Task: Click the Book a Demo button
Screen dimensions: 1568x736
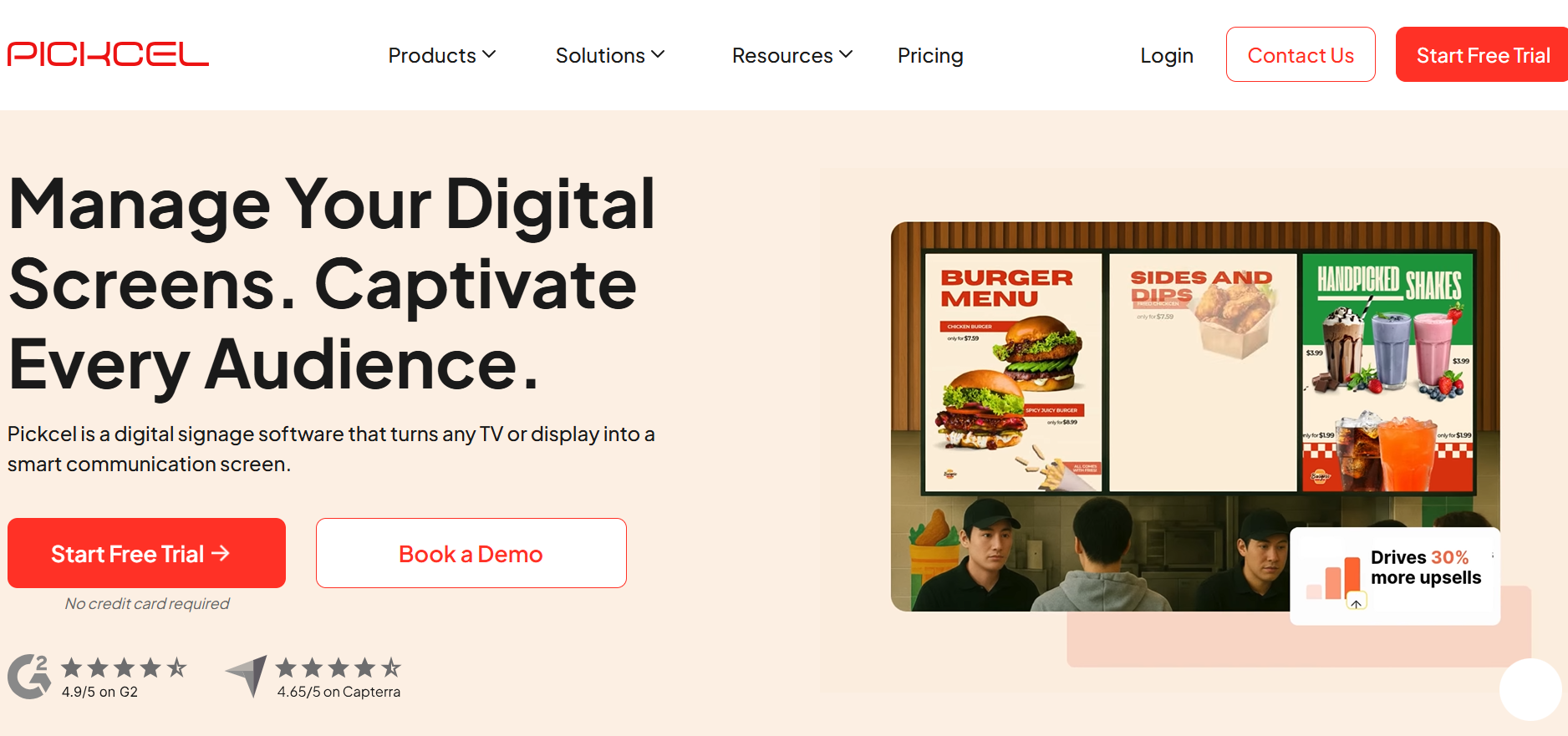Action: [471, 553]
